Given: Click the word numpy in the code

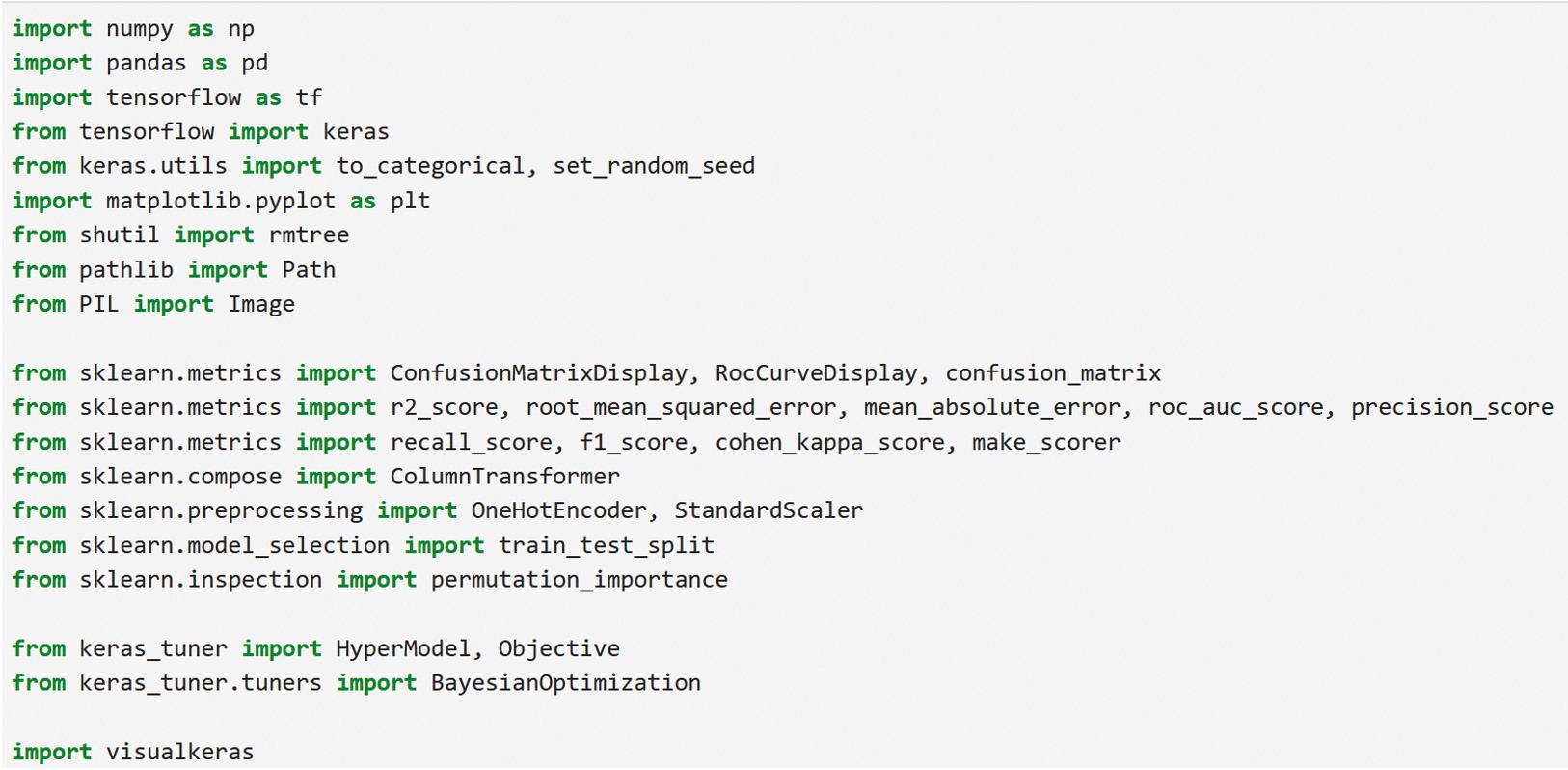Looking at the screenshot, I should [140, 29].
